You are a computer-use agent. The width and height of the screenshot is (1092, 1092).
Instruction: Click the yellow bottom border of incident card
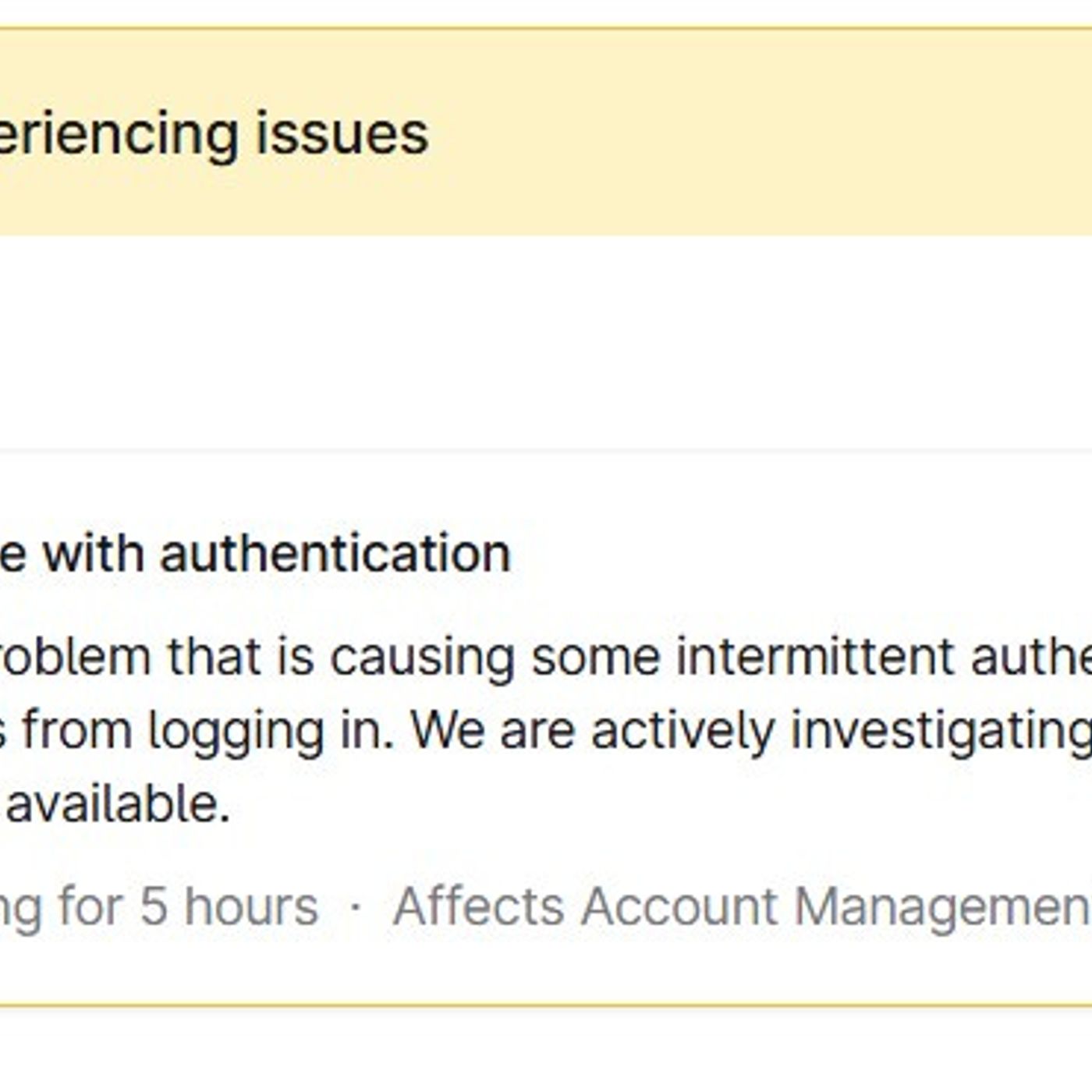coord(546,1005)
